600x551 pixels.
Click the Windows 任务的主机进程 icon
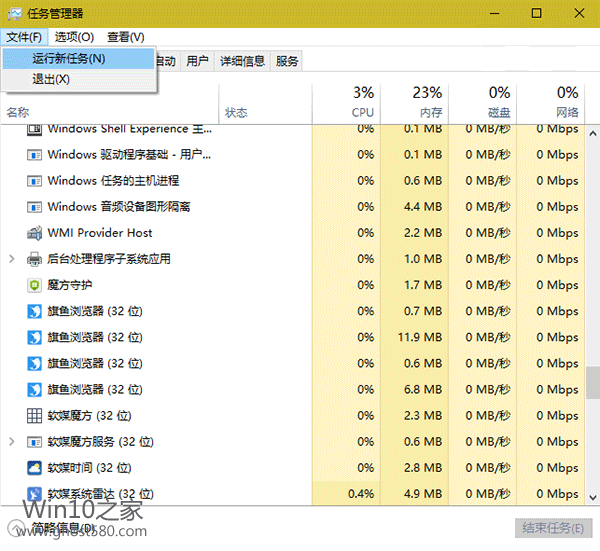[34, 181]
